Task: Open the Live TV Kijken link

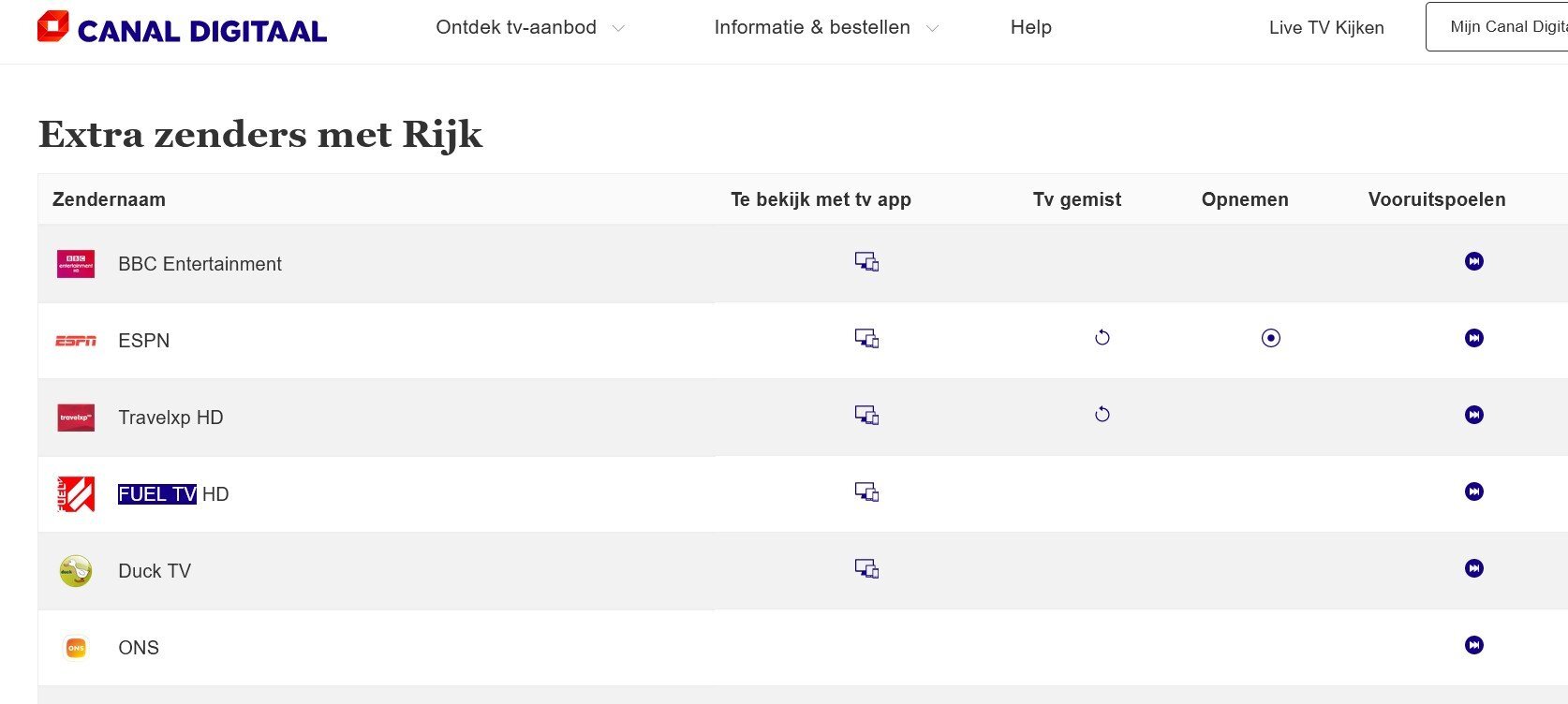Action: pos(1326,28)
